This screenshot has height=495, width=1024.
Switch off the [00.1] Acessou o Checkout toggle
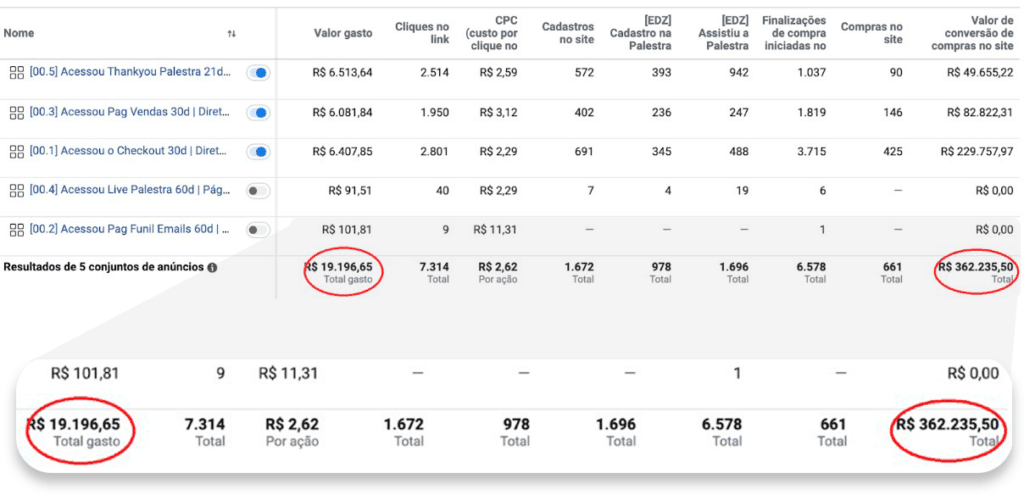258,151
